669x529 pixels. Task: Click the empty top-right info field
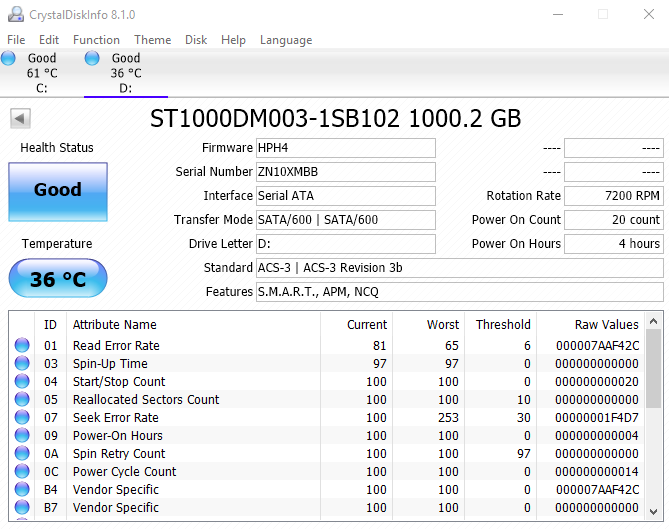[614, 148]
